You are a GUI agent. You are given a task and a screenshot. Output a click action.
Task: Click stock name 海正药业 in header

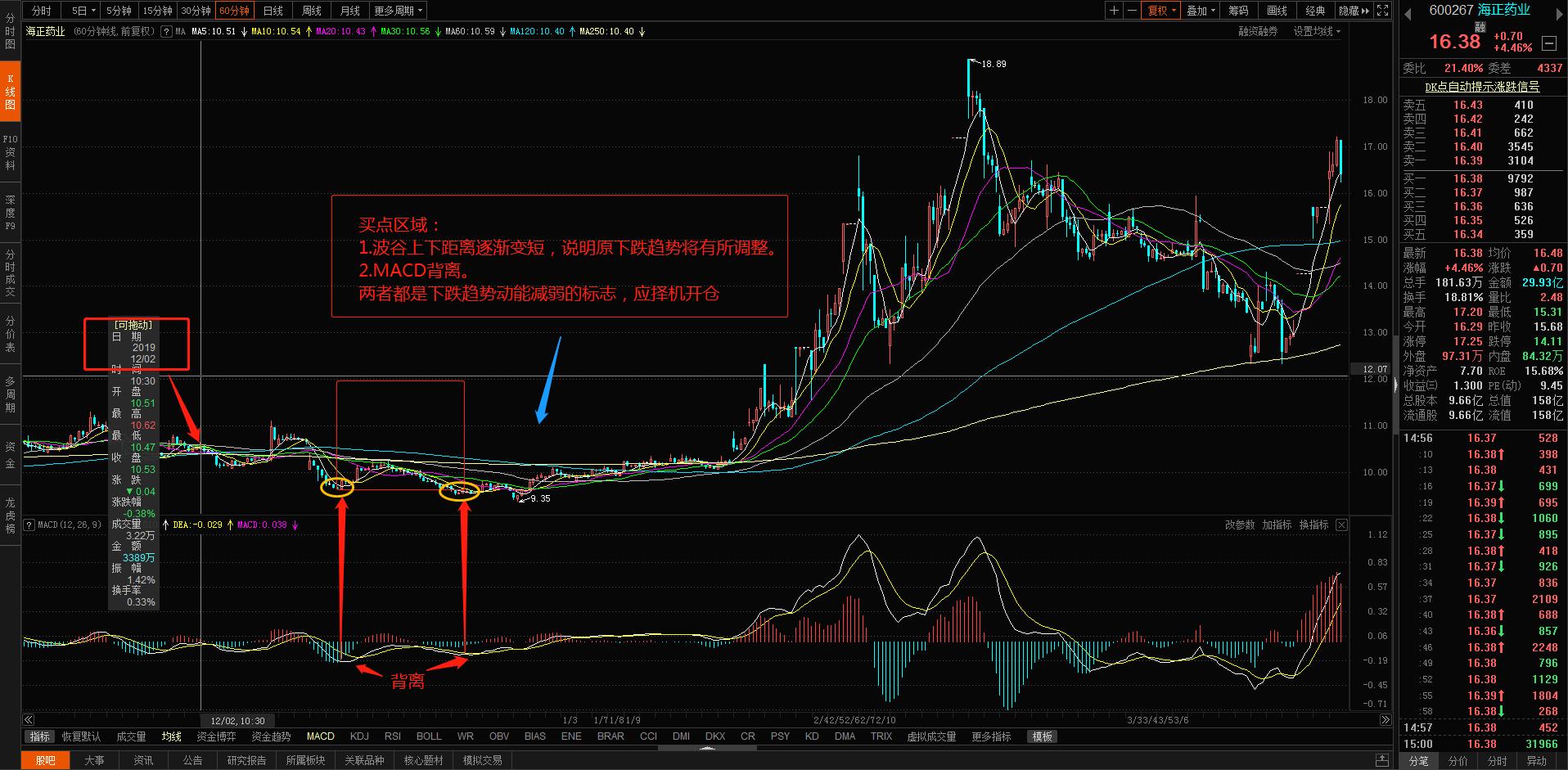pos(1504,10)
